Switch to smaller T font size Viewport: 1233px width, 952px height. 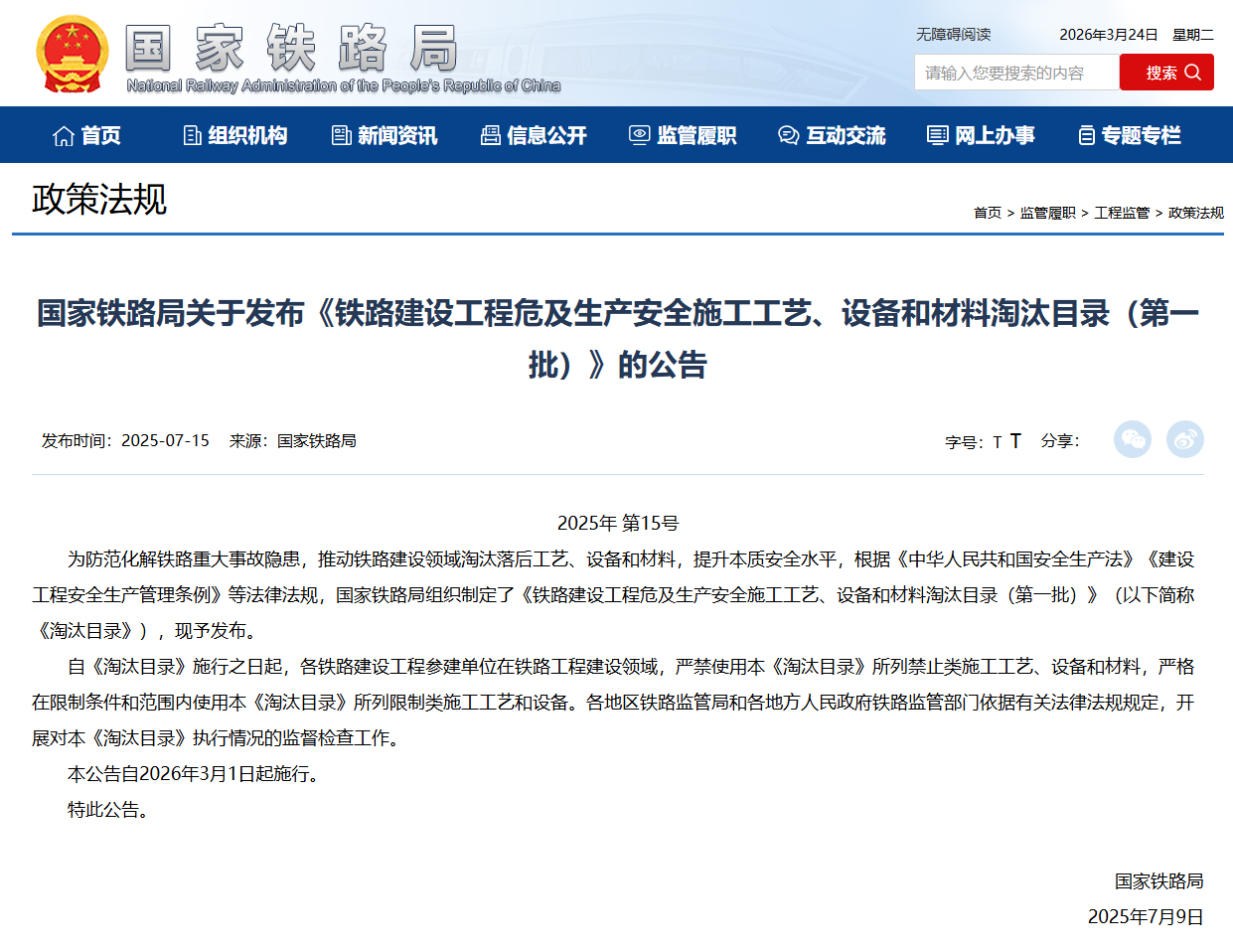coord(1000,440)
